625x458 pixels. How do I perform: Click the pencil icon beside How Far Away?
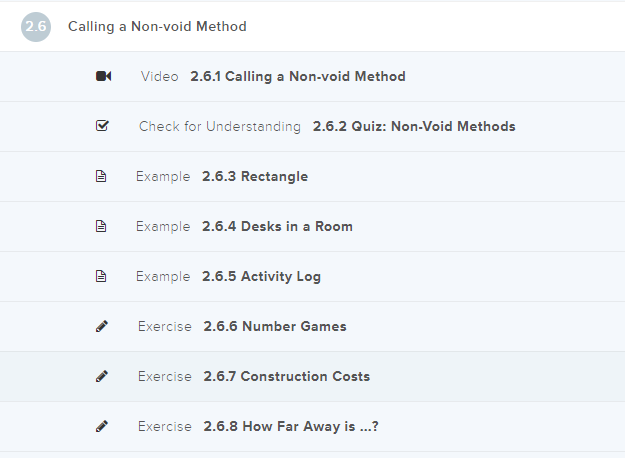102,426
